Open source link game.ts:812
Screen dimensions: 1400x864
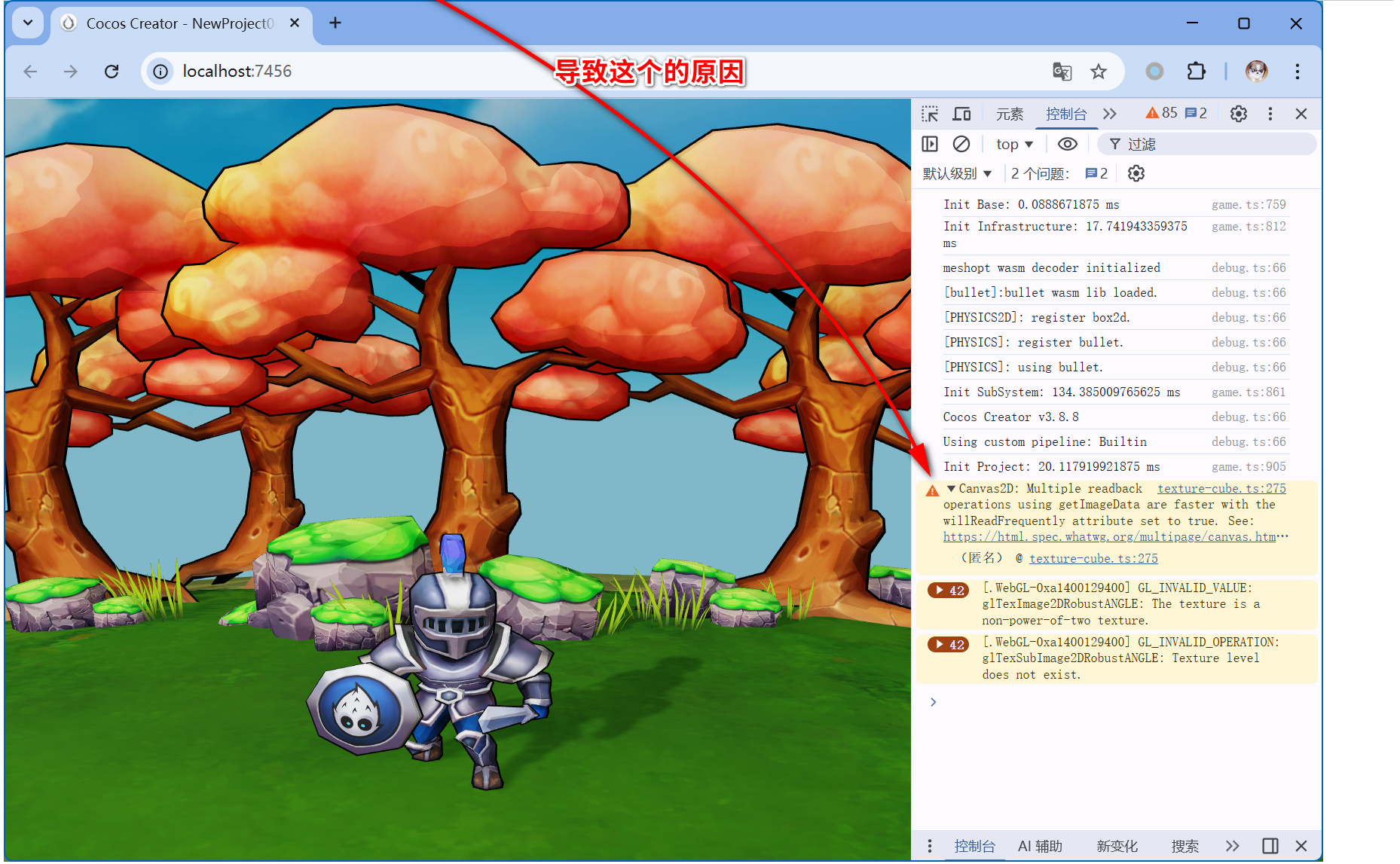pyautogui.click(x=1249, y=227)
